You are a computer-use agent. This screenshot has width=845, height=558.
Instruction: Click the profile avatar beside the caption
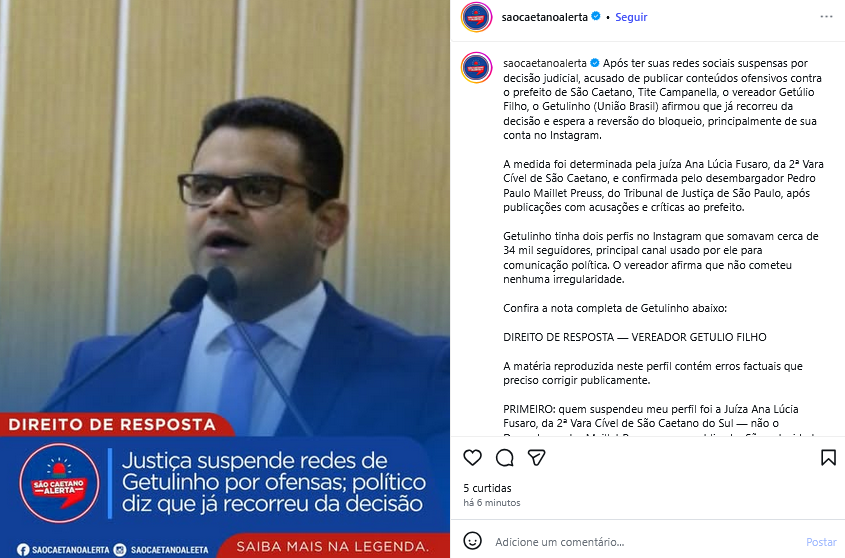pyautogui.click(x=476, y=68)
